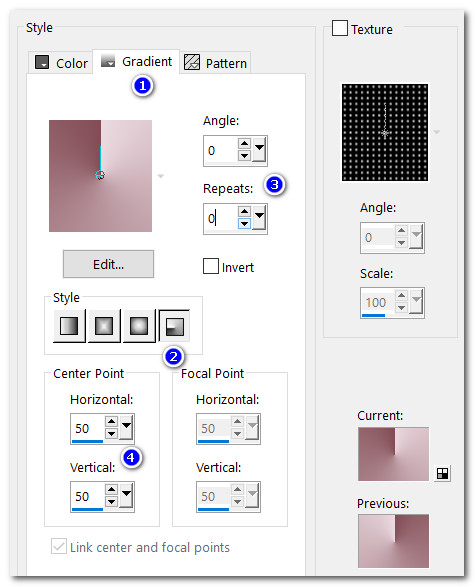Select the Linear gradient style icon
The height and width of the screenshot is (587, 475).
click(69, 326)
